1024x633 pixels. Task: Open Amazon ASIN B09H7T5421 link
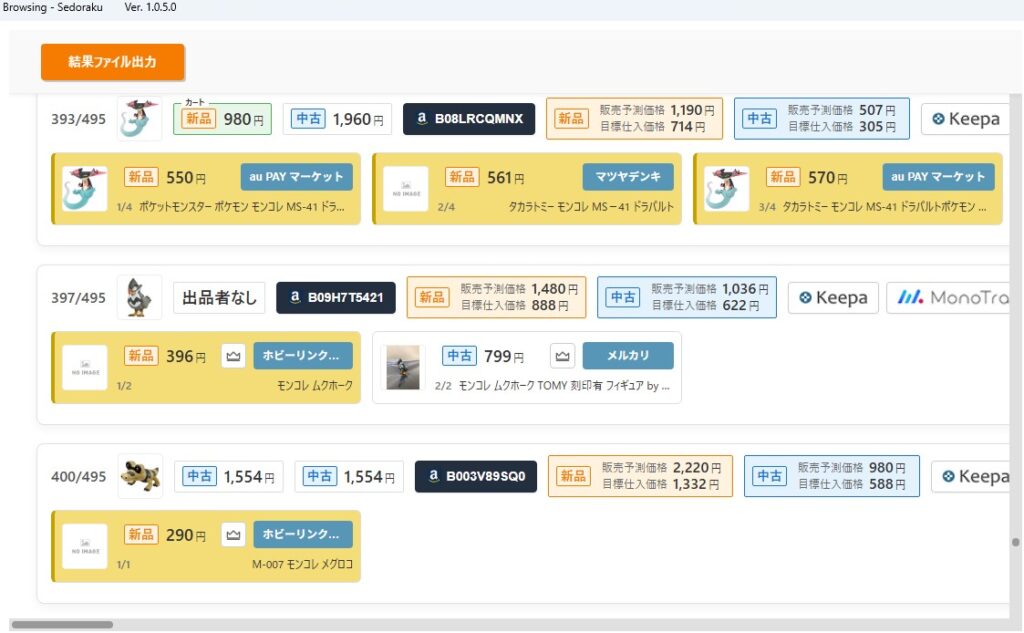[x=336, y=297]
